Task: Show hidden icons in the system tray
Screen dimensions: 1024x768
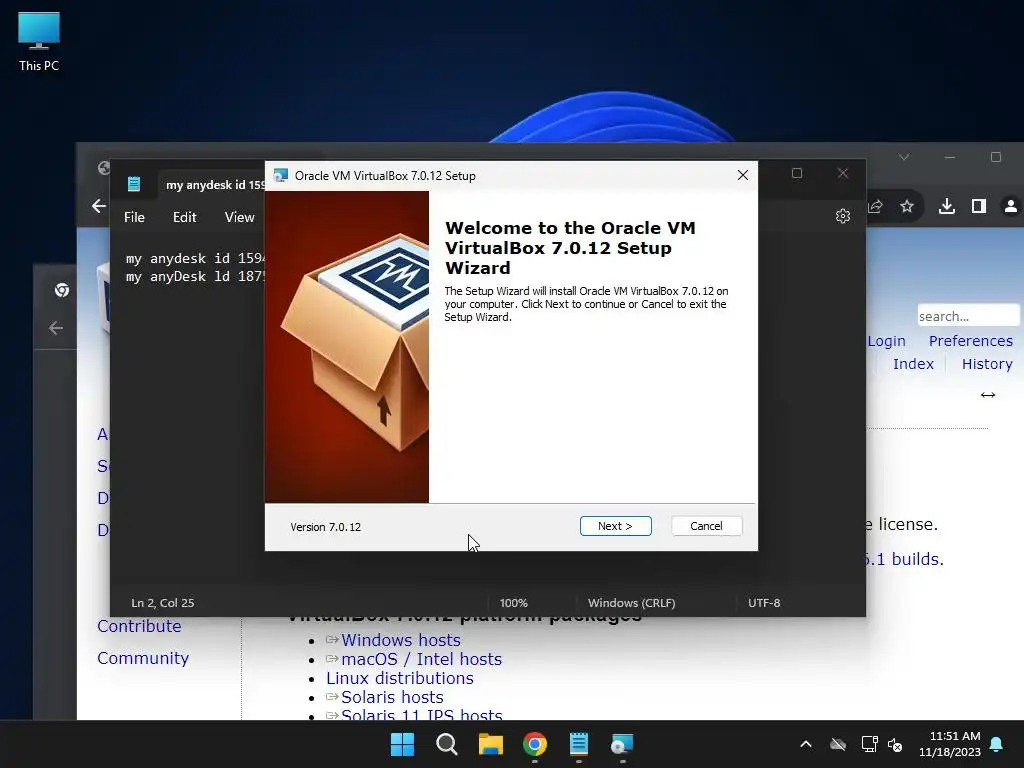Action: coord(806,744)
